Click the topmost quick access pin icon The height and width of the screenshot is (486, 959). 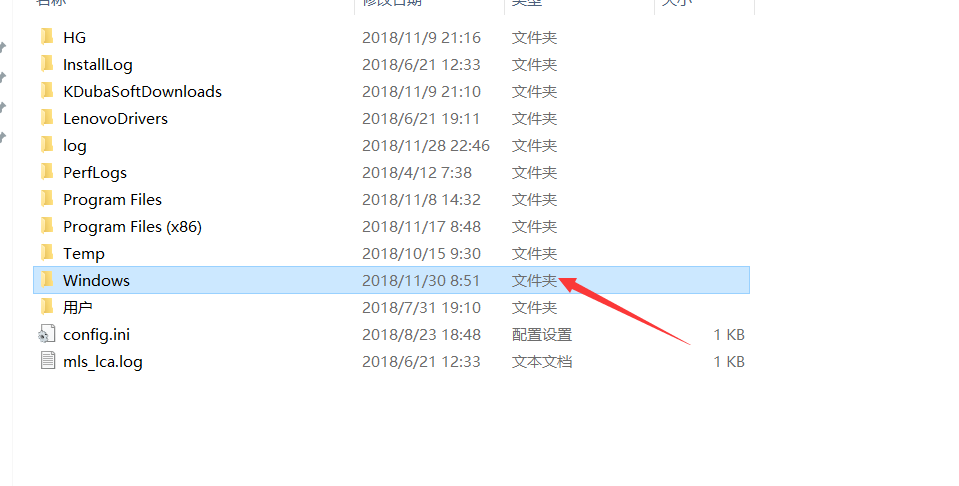[x=2, y=47]
